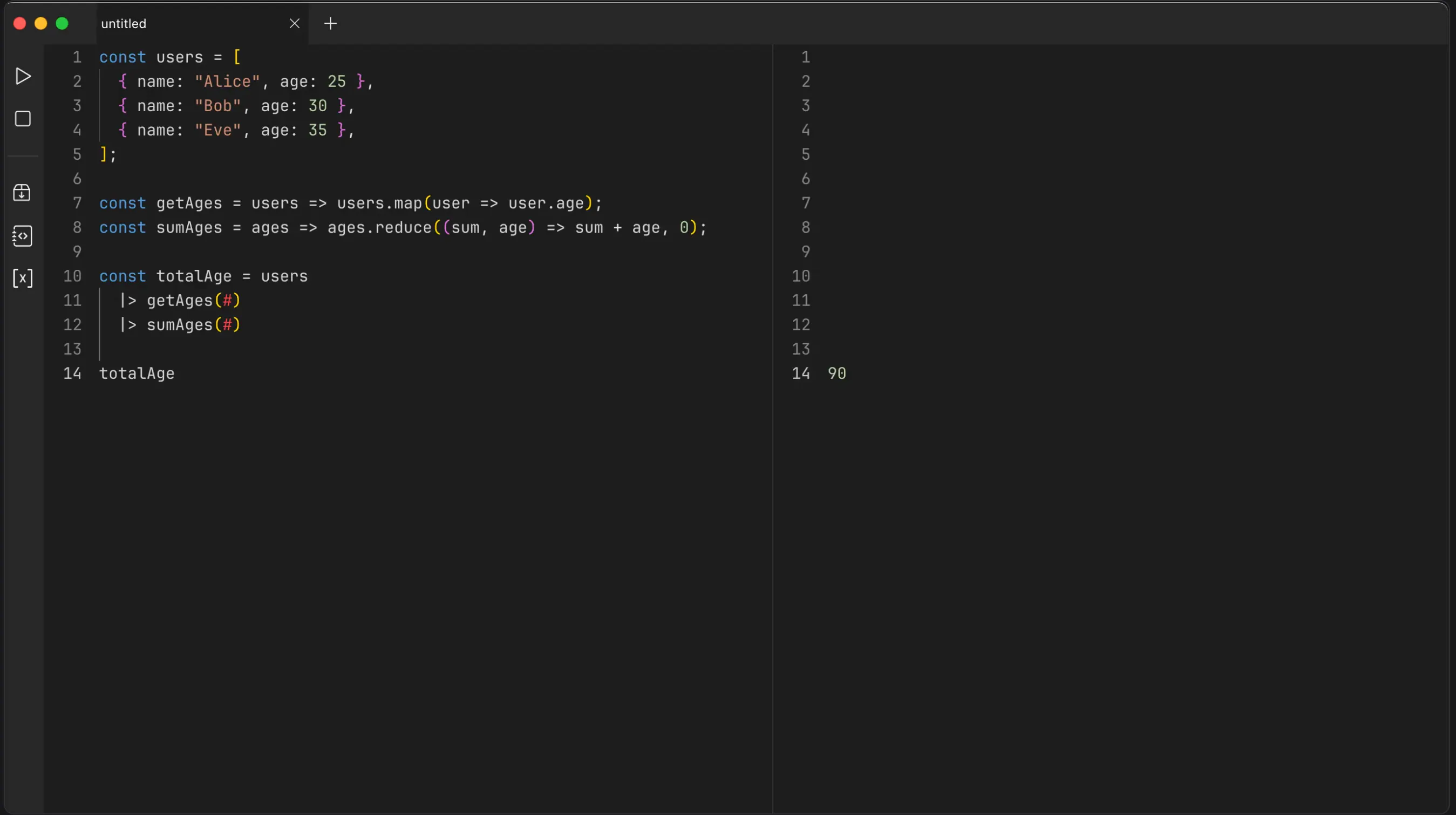Stop execution with the square icon

pyautogui.click(x=23, y=119)
